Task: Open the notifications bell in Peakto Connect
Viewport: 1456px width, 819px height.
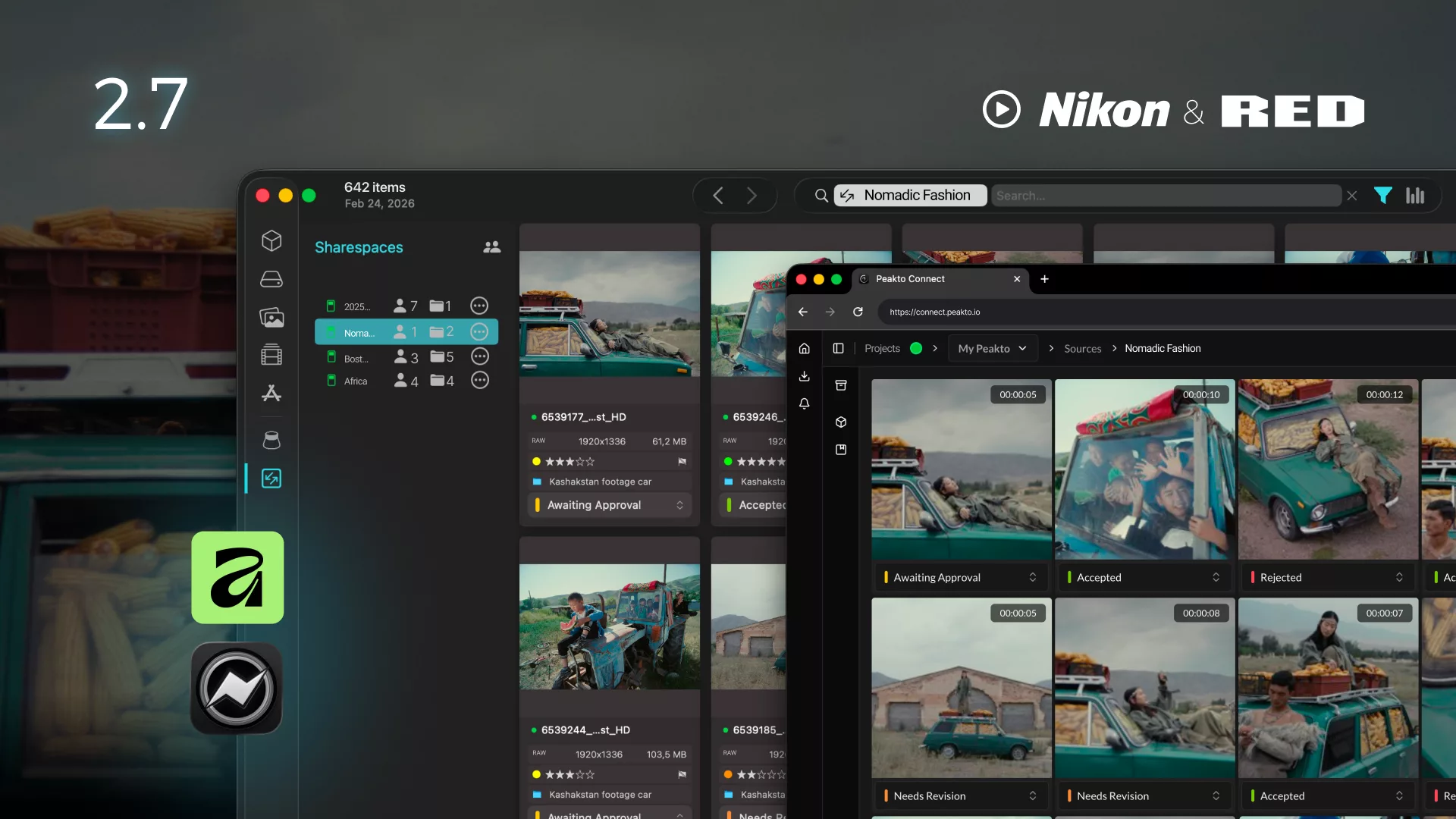Action: point(805,403)
